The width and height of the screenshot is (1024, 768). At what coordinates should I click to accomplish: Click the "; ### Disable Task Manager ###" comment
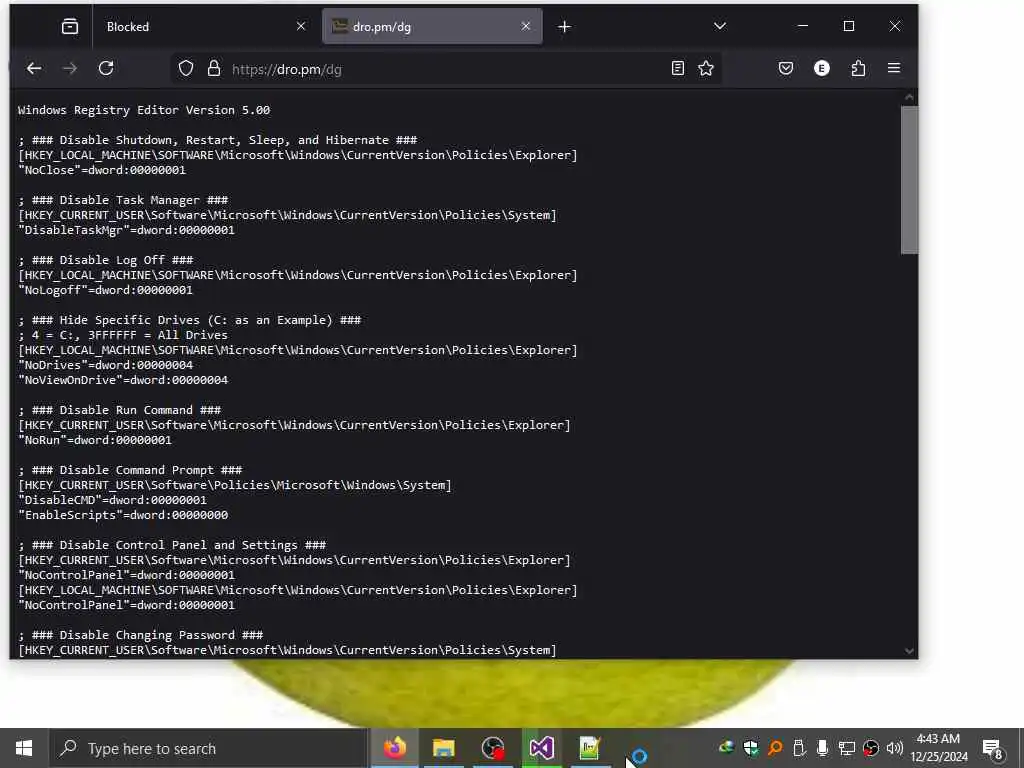click(123, 200)
